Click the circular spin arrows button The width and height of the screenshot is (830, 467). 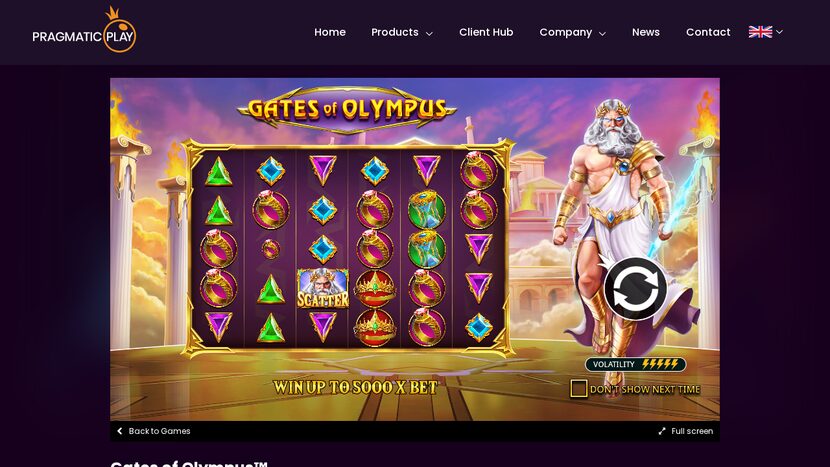coord(635,289)
